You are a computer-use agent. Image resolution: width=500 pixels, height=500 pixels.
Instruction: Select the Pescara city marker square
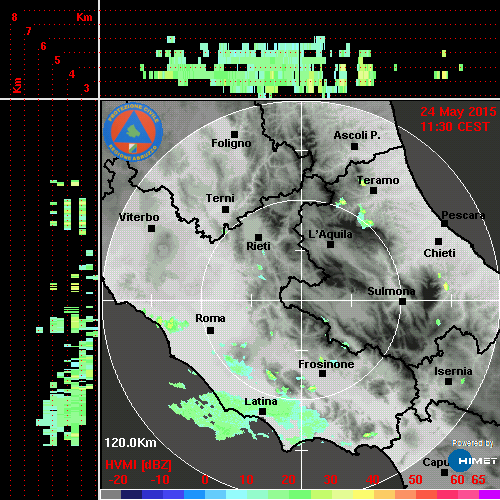tap(444, 224)
